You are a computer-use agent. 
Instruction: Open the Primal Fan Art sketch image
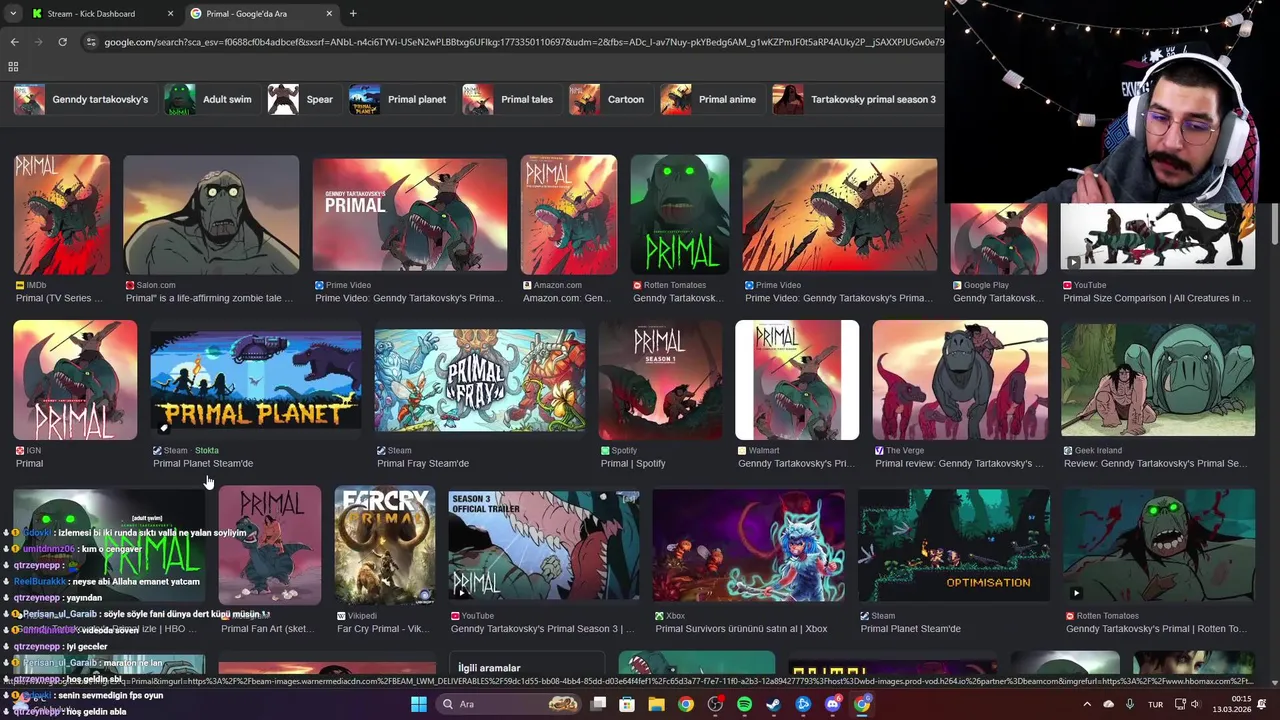(270, 546)
